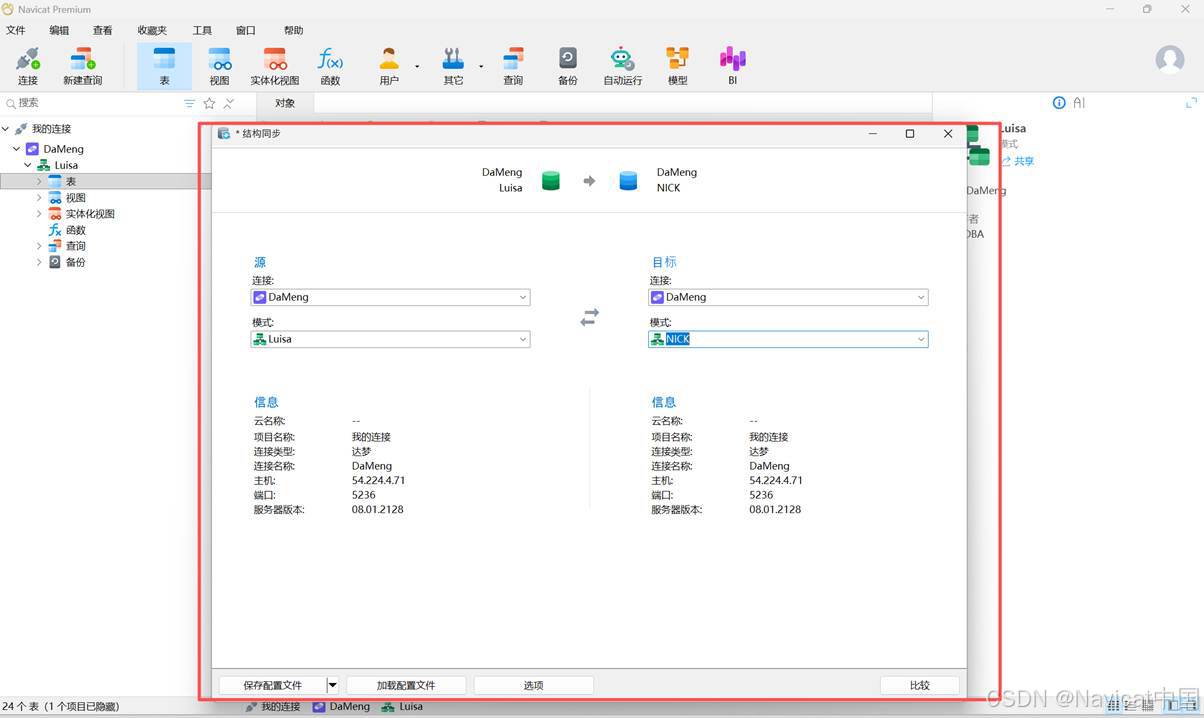Open the 其它 toolbar dropdown arrow
This screenshot has height=718, width=1204.
[x=481, y=67]
